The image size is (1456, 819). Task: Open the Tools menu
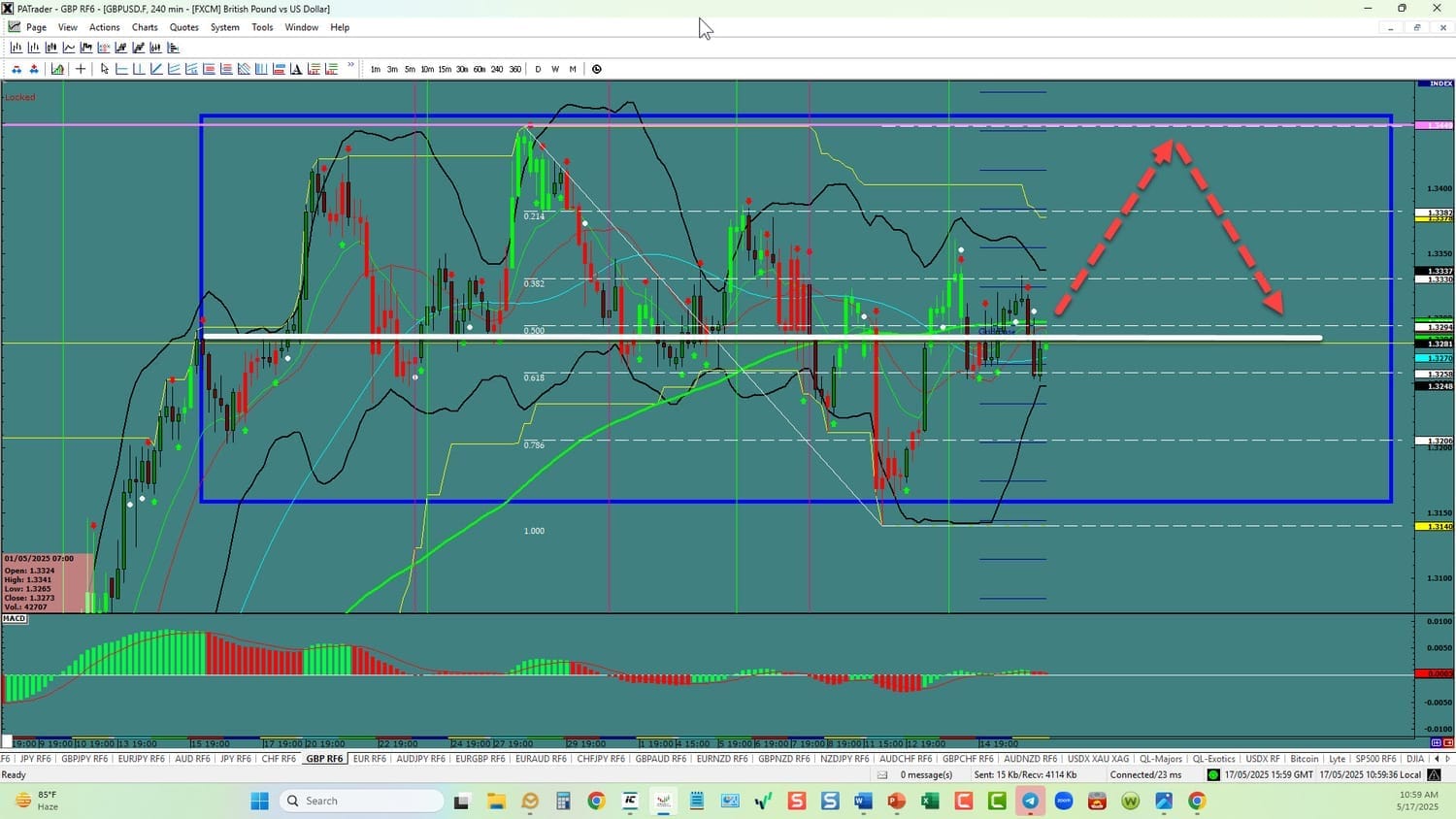click(x=262, y=27)
